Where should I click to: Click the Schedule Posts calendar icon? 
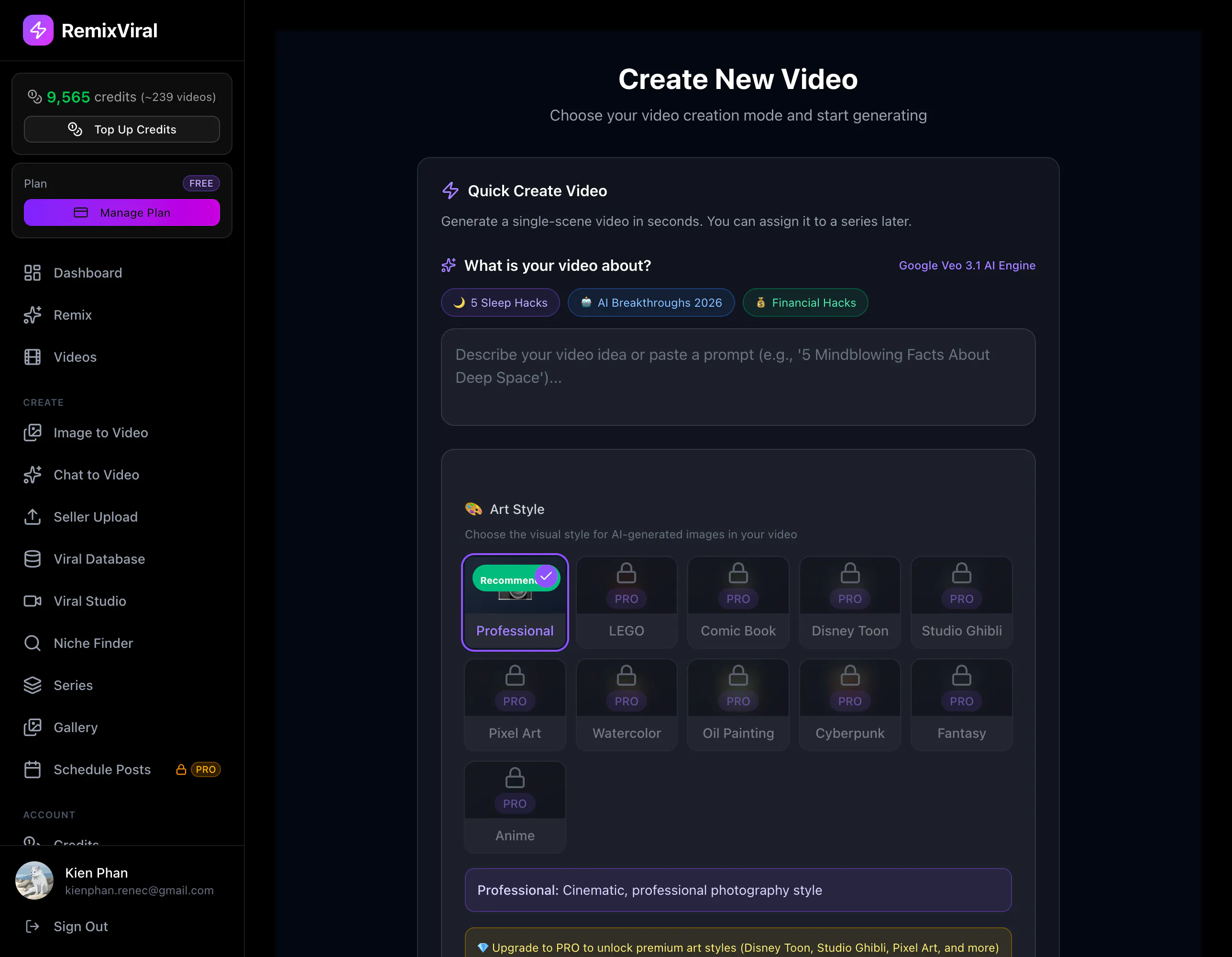coord(32,769)
